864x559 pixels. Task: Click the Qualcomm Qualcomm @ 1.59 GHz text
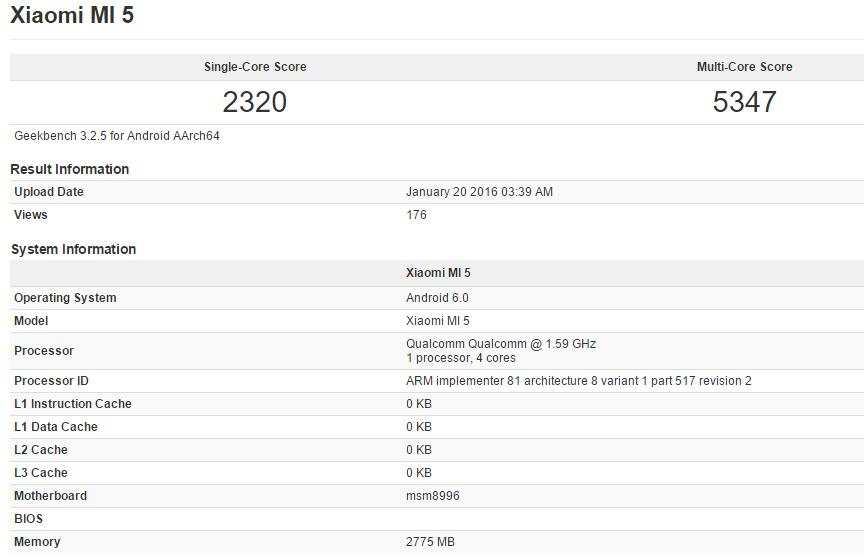click(x=501, y=344)
